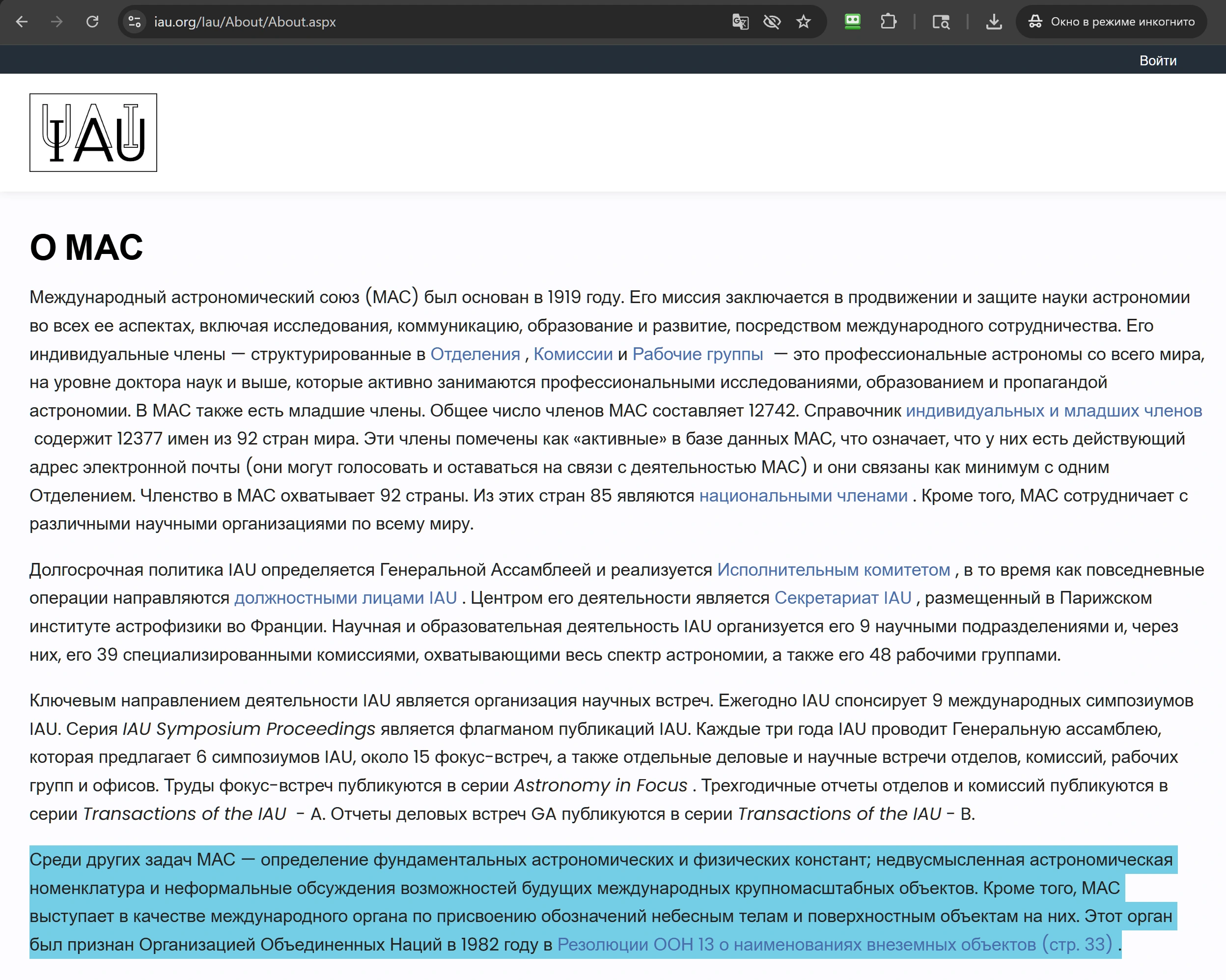Open индивидуальных и младших членов directory link

[1054, 410]
